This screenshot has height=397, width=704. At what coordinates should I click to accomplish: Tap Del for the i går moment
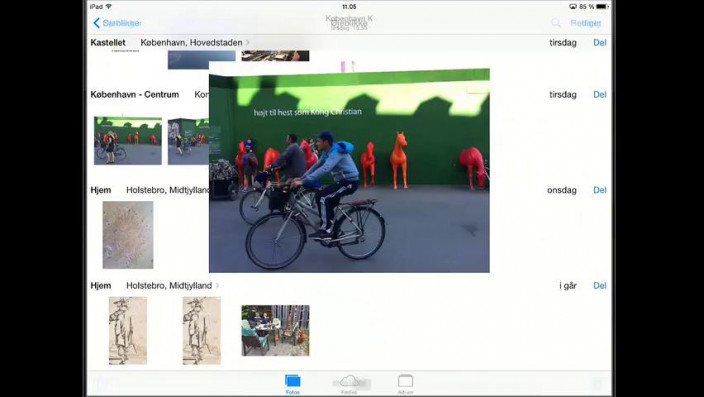[600, 286]
